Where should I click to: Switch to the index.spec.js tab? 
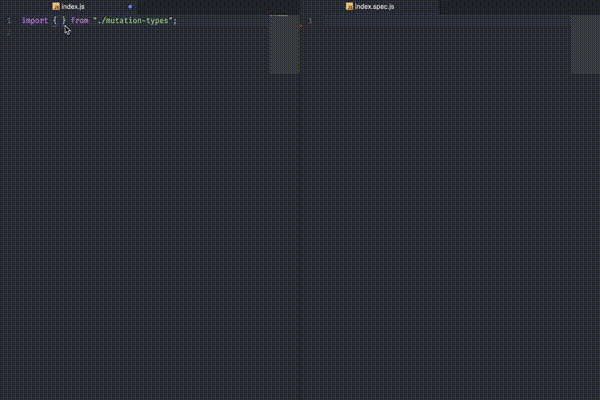pos(370,7)
